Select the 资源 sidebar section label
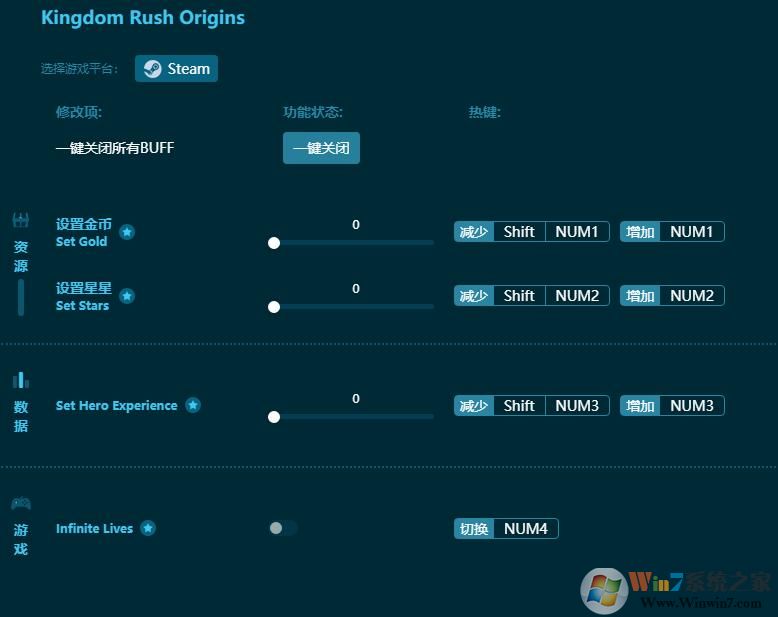This screenshot has width=778, height=617. pos(21,256)
